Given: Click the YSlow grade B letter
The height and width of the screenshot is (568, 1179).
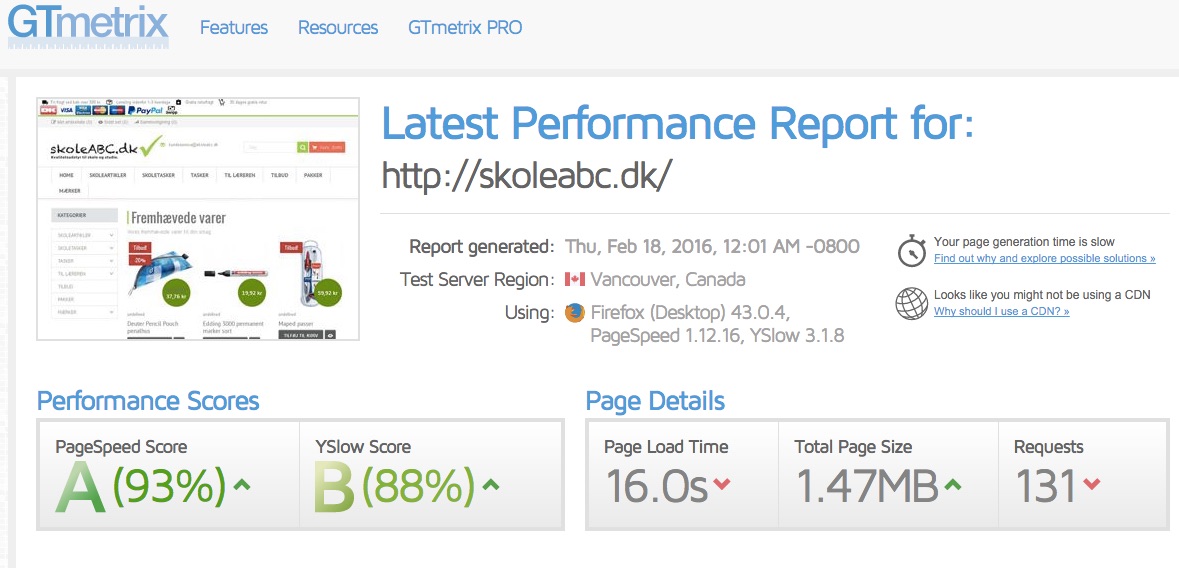Looking at the screenshot, I should (335, 487).
